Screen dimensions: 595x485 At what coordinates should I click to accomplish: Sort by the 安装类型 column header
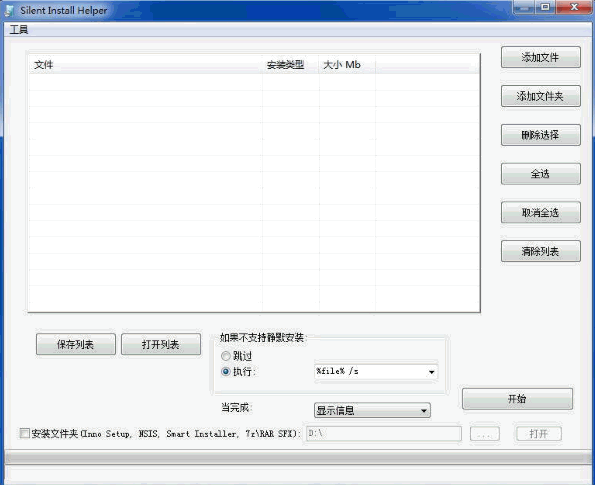(x=290, y=65)
